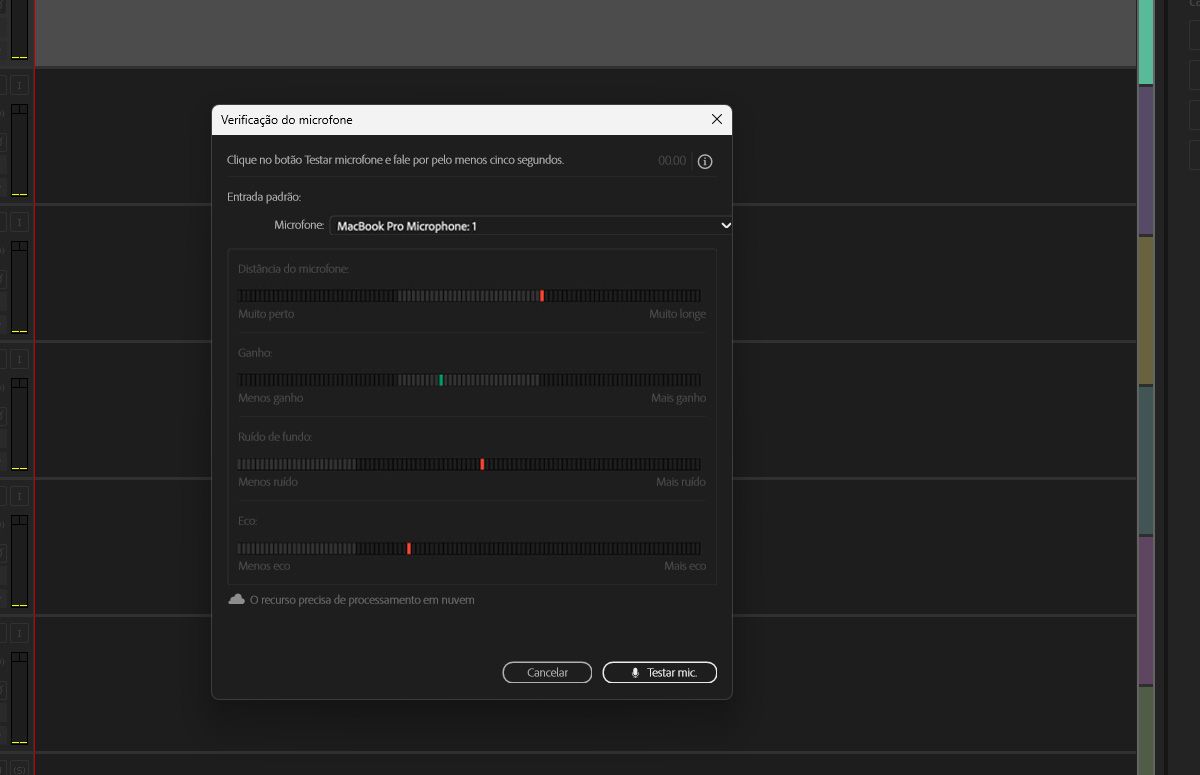Screen dimensions: 1200x775
Task: Click the 00.00 timer readout
Action: (x=672, y=161)
